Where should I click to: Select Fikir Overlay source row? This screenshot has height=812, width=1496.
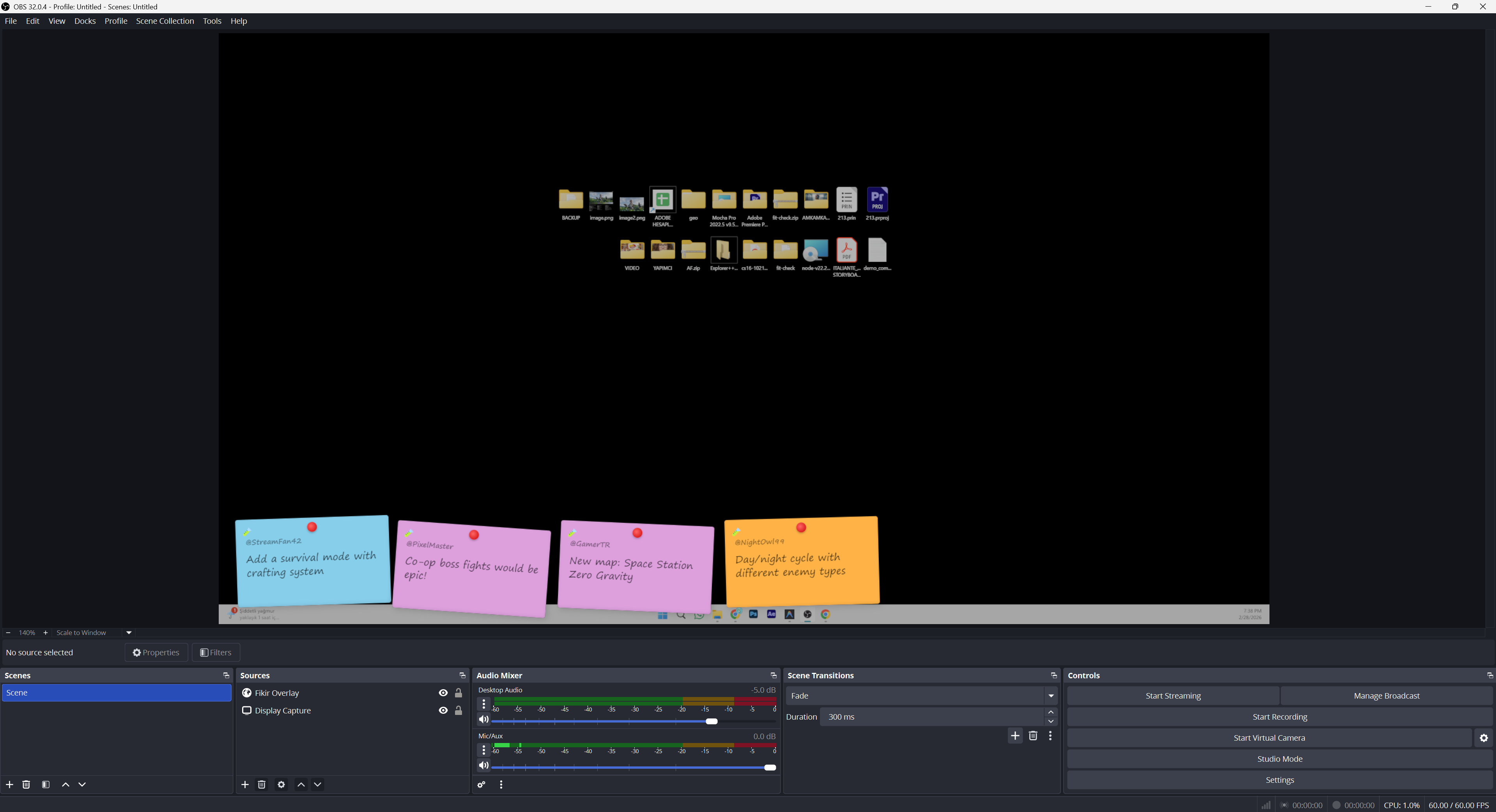(x=352, y=693)
